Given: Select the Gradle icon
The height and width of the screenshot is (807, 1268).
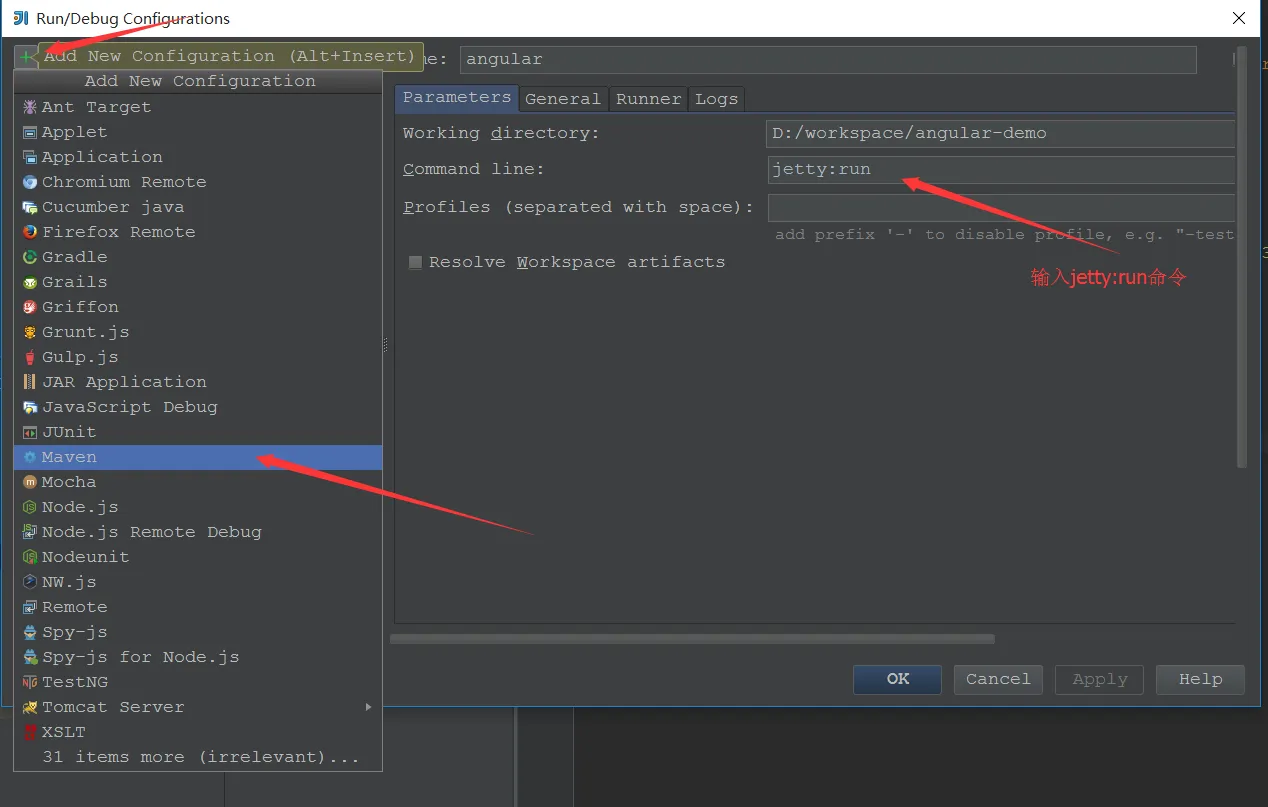Looking at the screenshot, I should point(31,257).
